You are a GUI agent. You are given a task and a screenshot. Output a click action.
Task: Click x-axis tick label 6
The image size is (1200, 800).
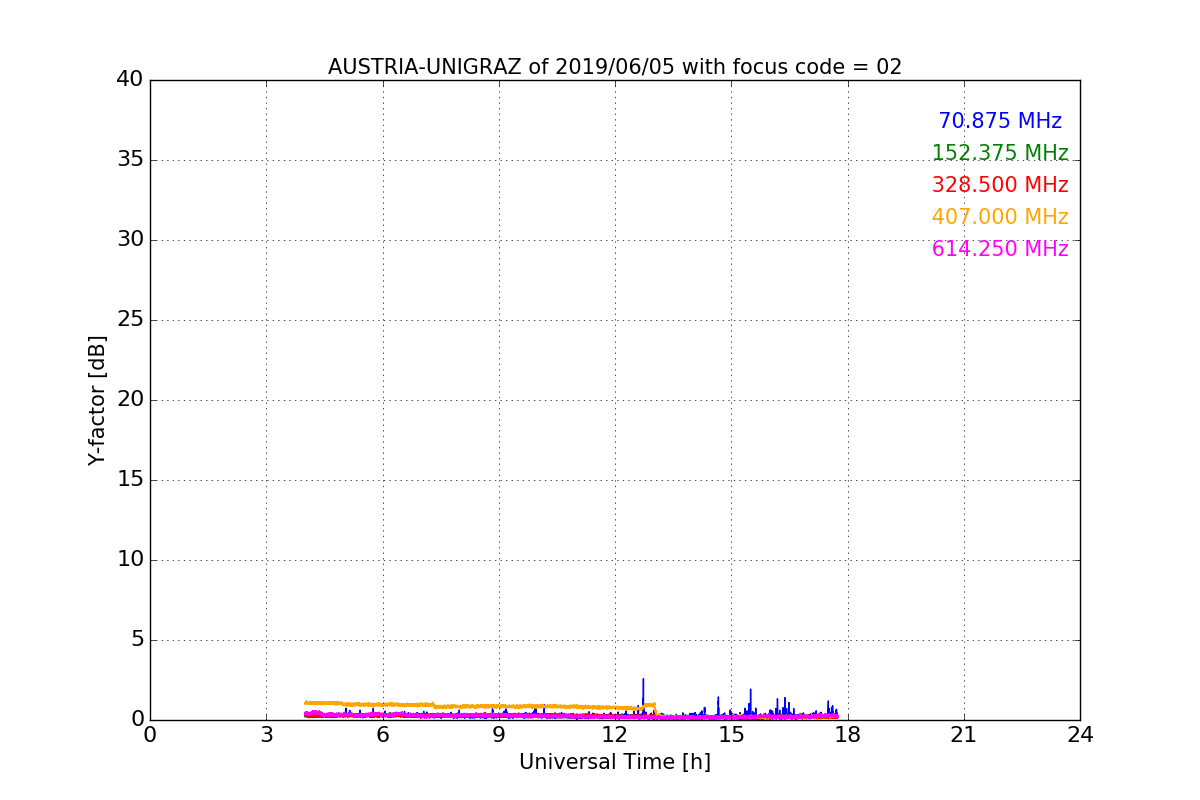(x=383, y=735)
